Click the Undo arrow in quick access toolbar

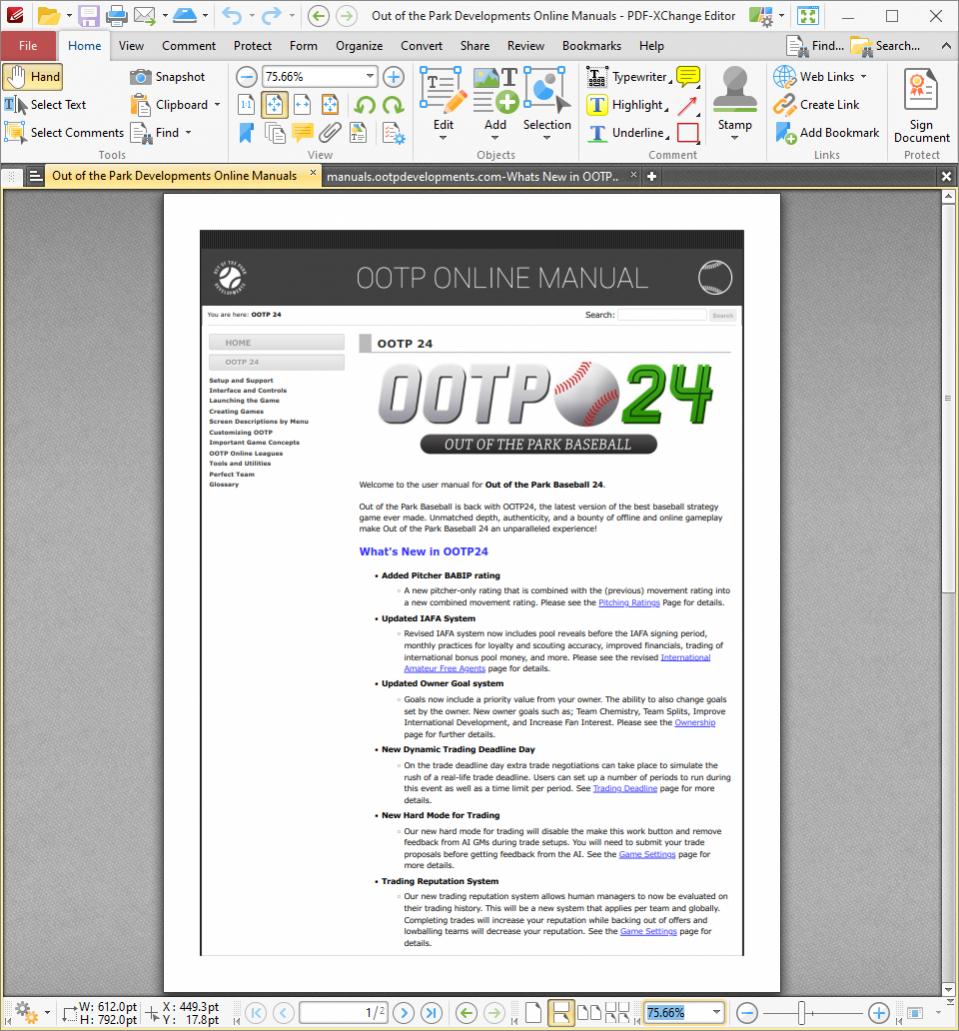(x=232, y=15)
